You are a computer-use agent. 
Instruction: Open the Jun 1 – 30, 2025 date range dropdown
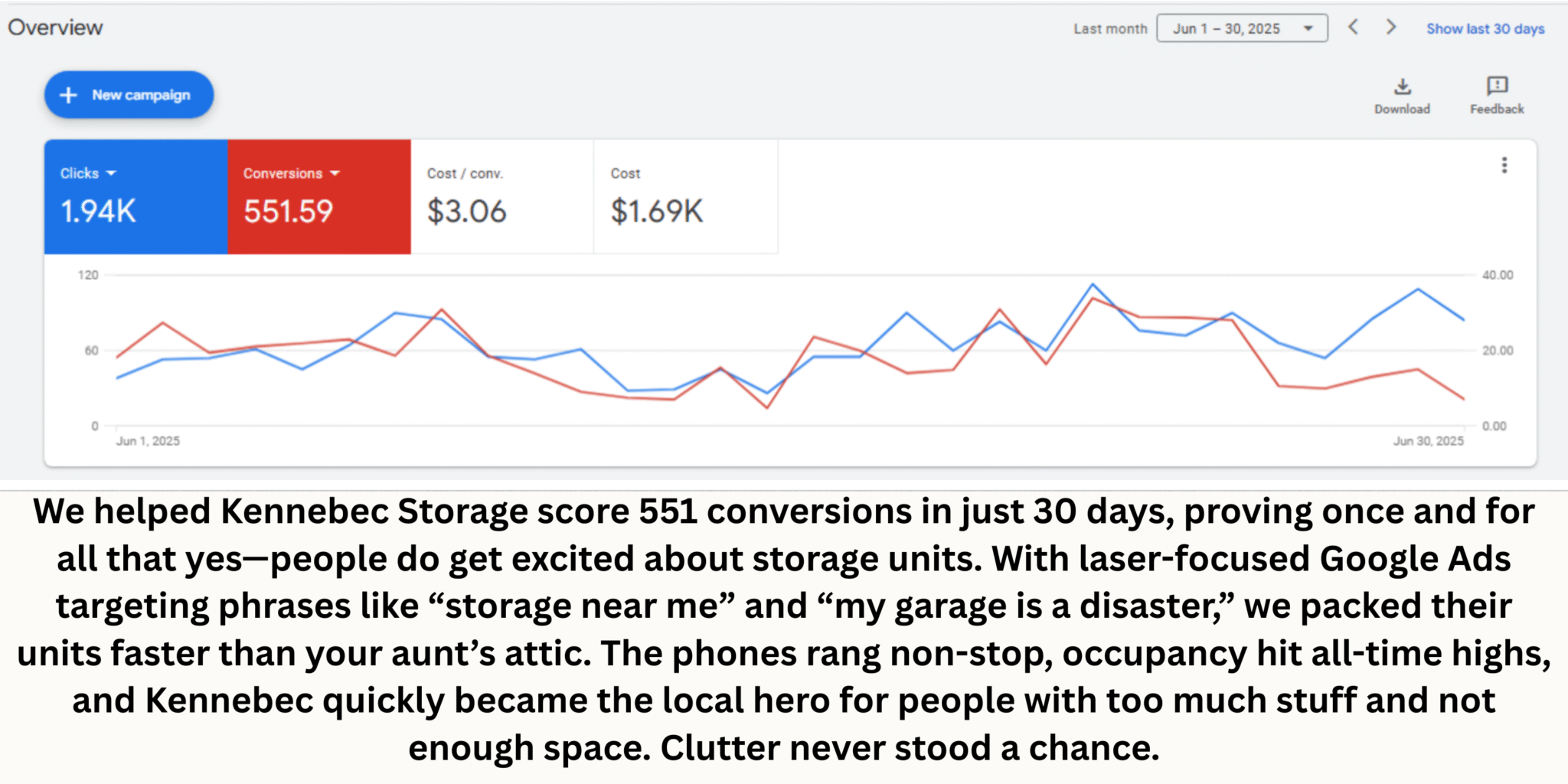(1241, 28)
